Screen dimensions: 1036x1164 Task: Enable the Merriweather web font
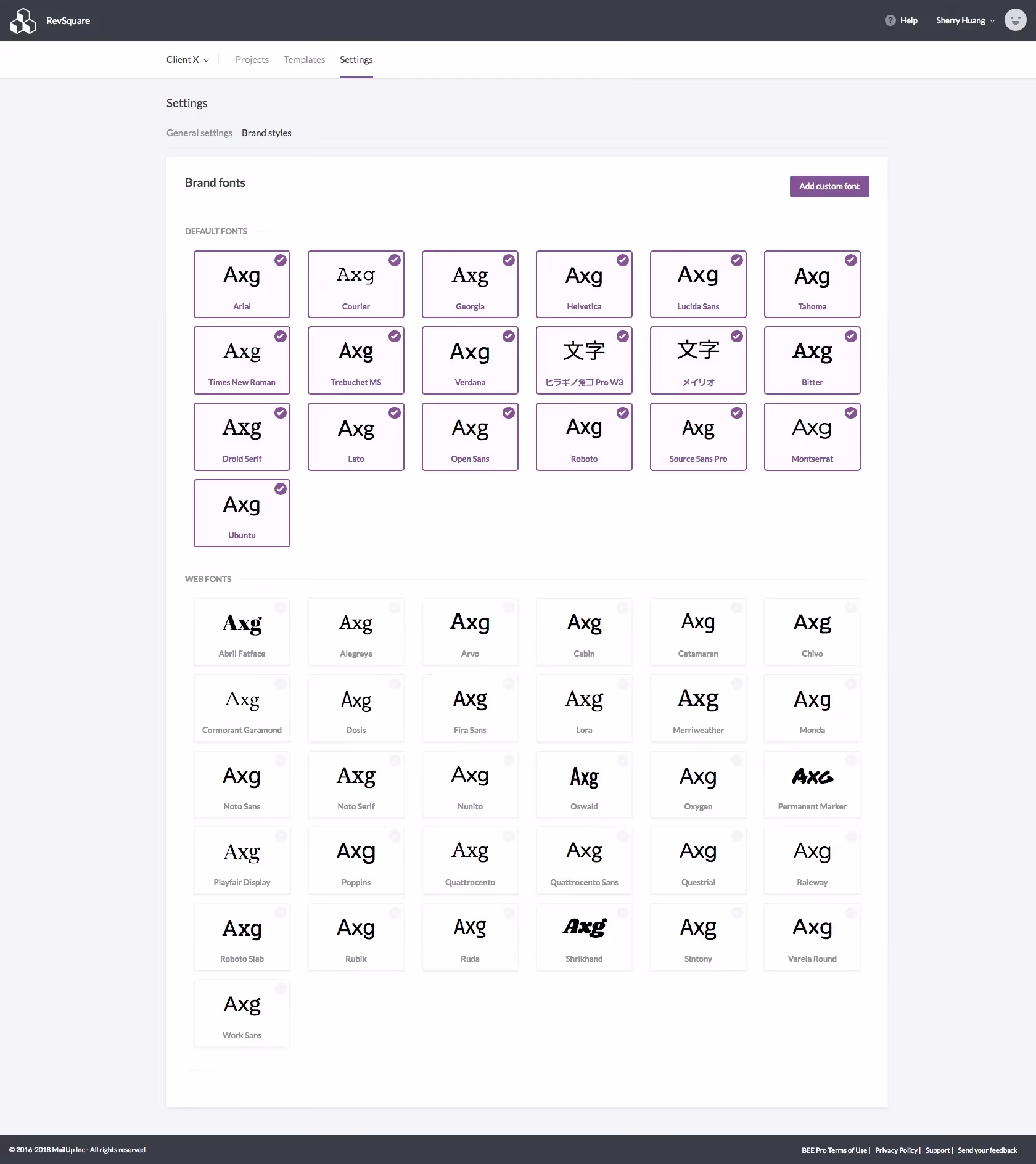tap(698, 708)
